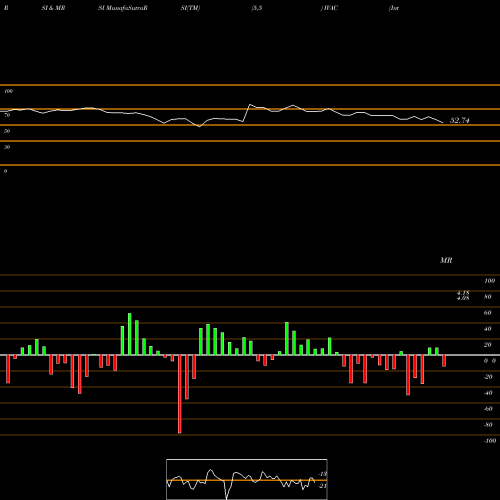The image size is (500, 500).
Task: Click the MR axis label -100
Action: pos(489,441)
